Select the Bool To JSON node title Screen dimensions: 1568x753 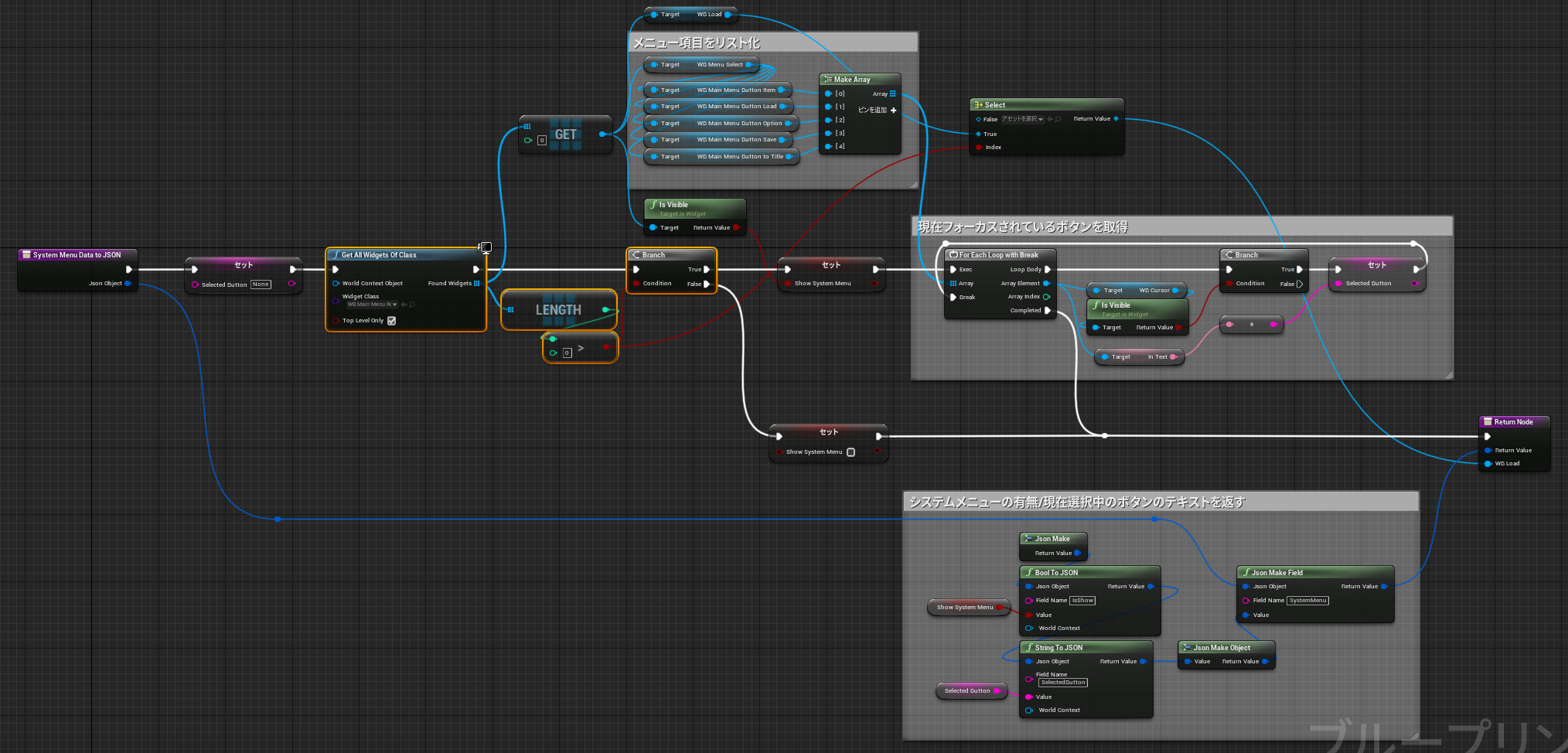[1056, 573]
